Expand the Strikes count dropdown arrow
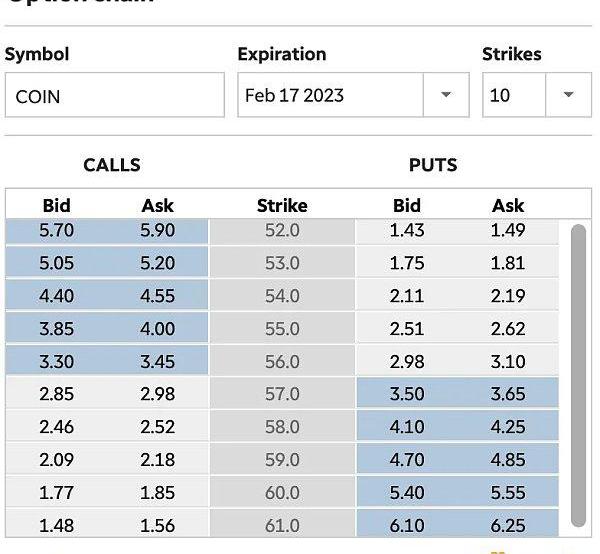 point(568,95)
